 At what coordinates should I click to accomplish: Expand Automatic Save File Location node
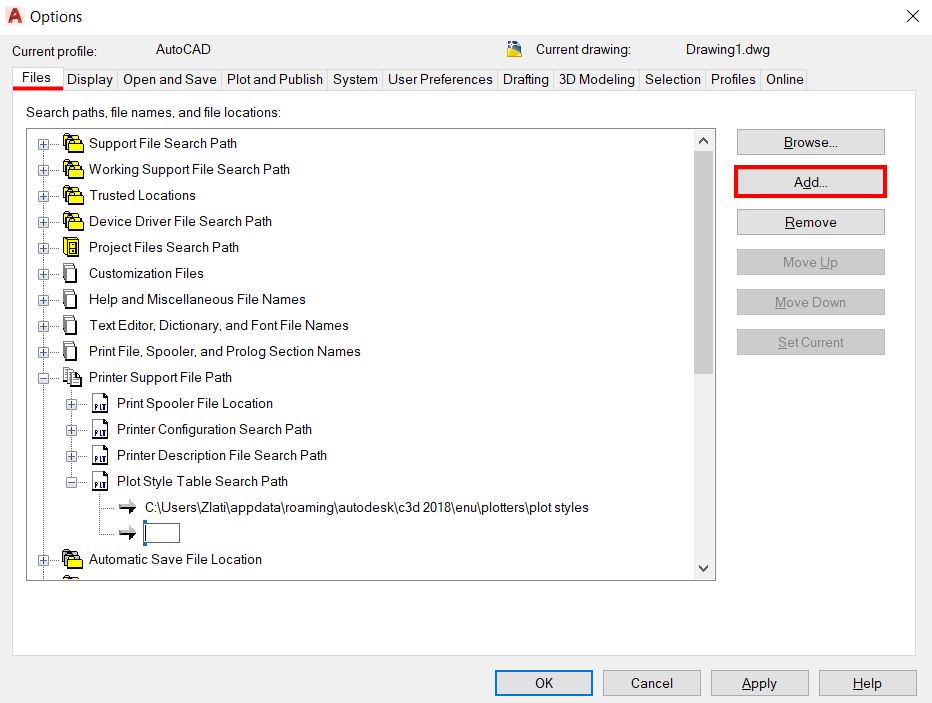[43, 560]
